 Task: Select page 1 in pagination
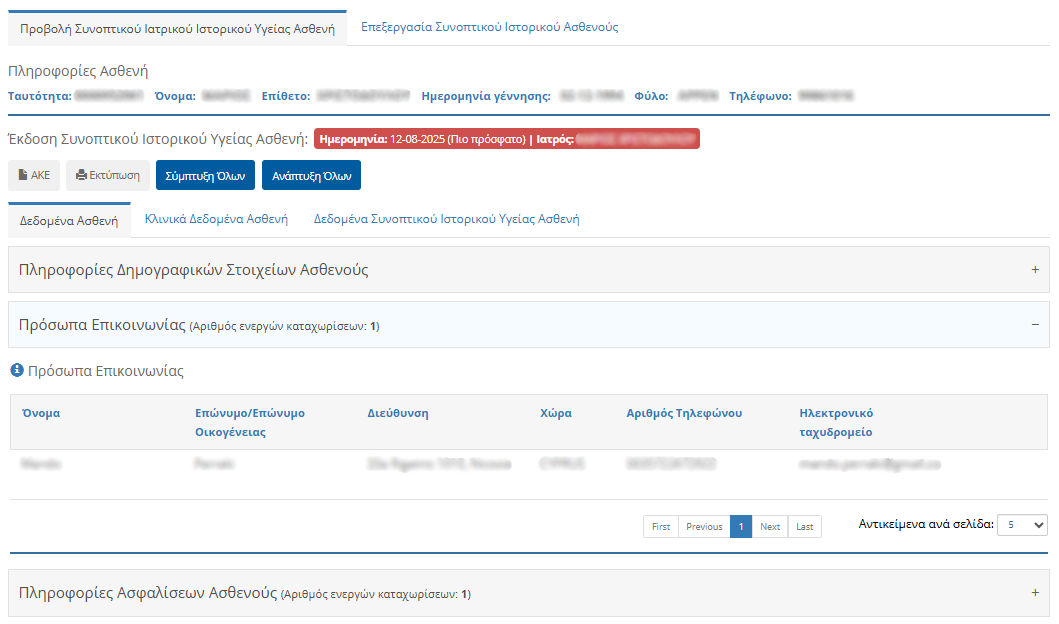click(x=741, y=527)
